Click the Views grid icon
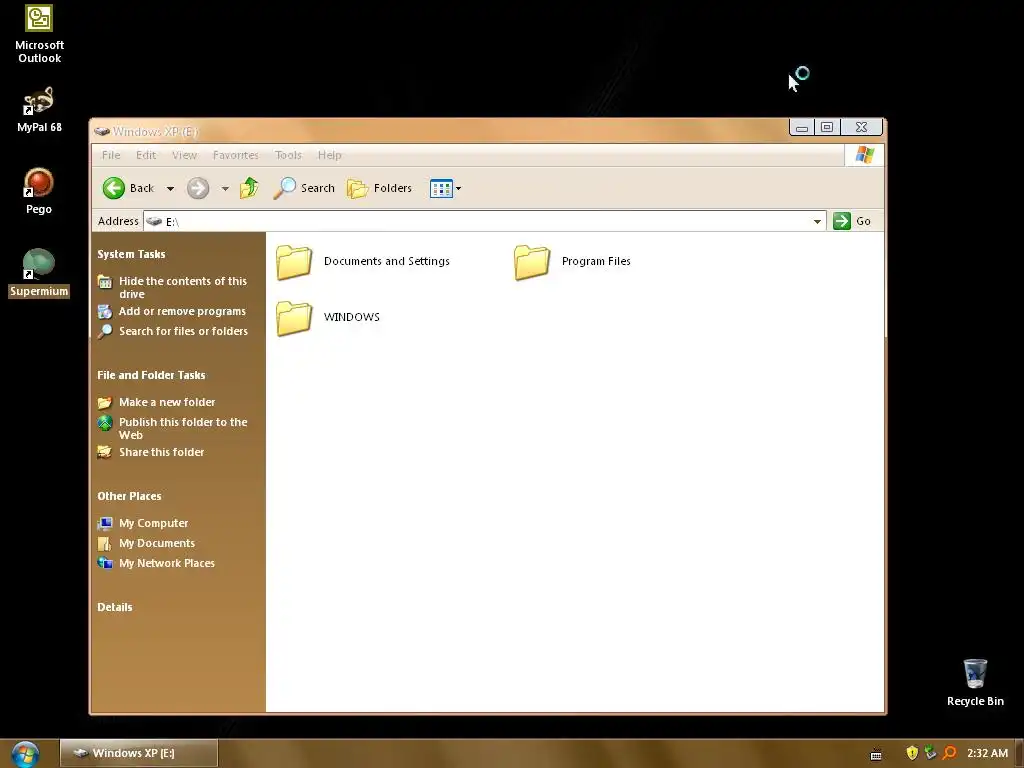1024x768 pixels. click(x=441, y=188)
